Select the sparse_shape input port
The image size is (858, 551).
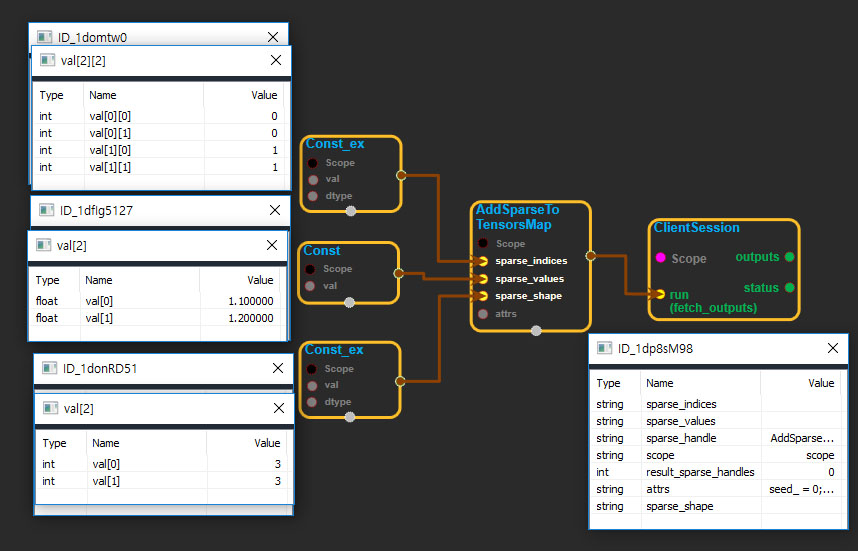coord(485,296)
